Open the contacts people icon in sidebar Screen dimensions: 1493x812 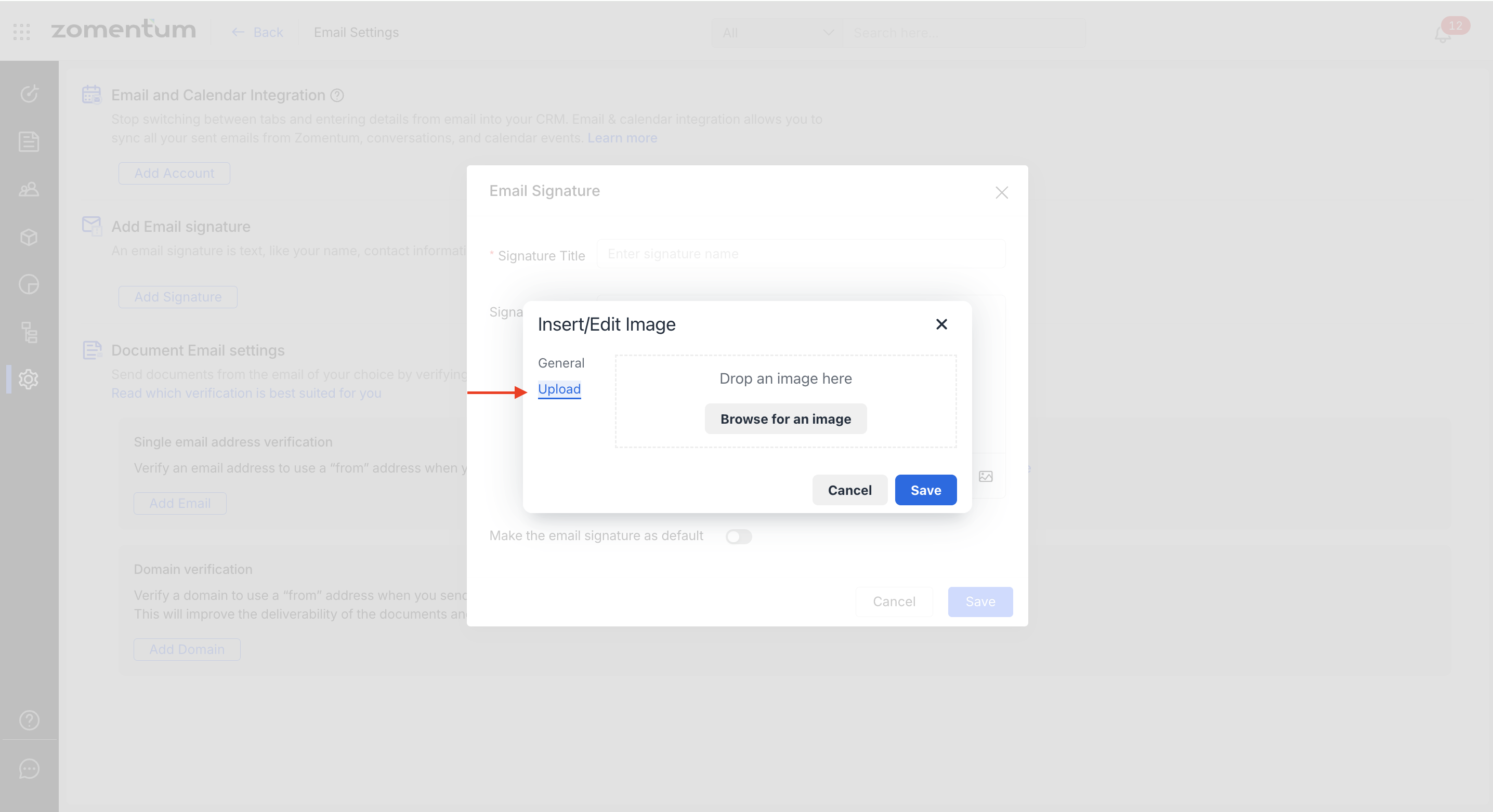click(x=29, y=190)
